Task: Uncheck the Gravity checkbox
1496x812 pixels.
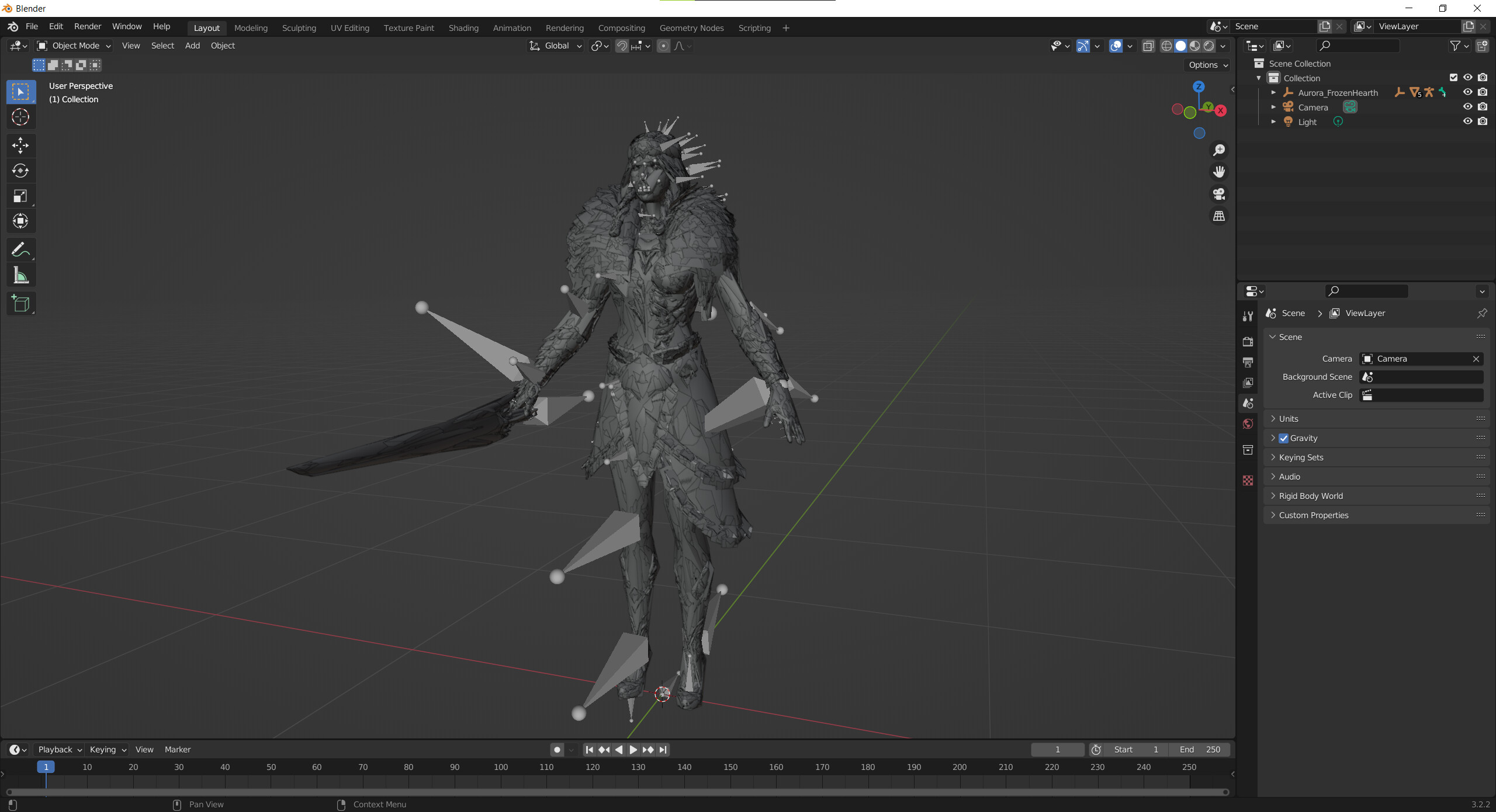Action: [x=1283, y=438]
